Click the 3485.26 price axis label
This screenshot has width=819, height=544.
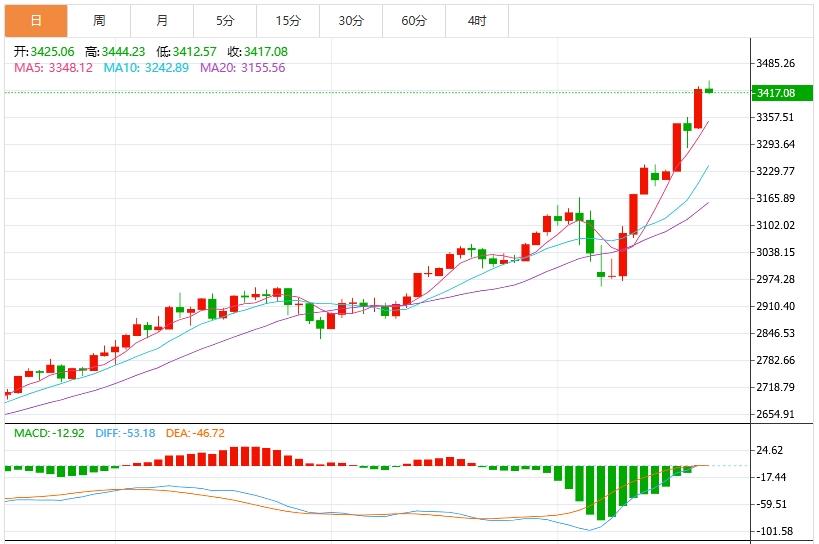776,63
